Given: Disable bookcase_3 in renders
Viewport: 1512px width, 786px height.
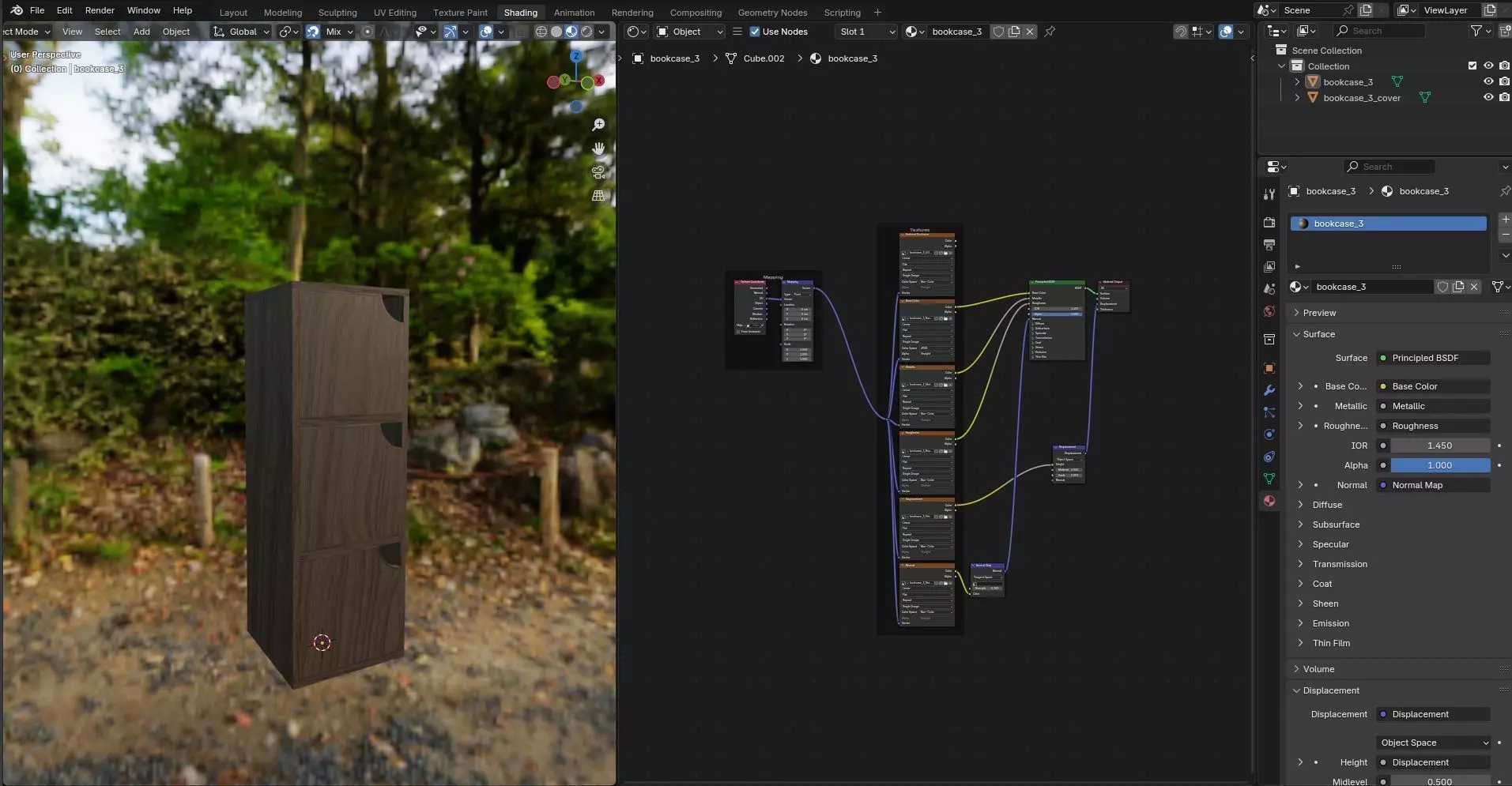Looking at the screenshot, I should coord(1504,82).
